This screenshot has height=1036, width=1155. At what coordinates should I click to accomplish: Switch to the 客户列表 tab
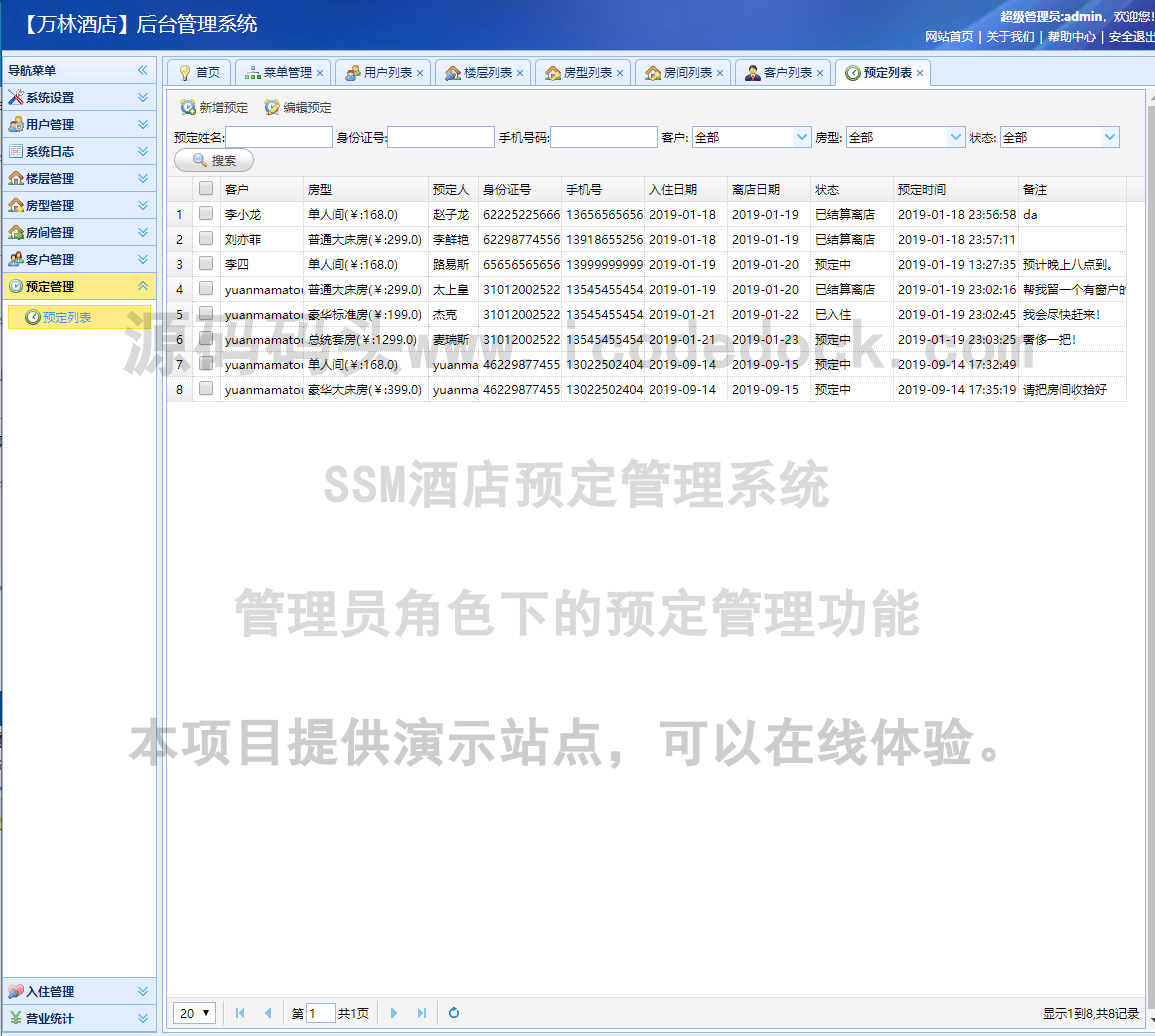click(x=786, y=72)
